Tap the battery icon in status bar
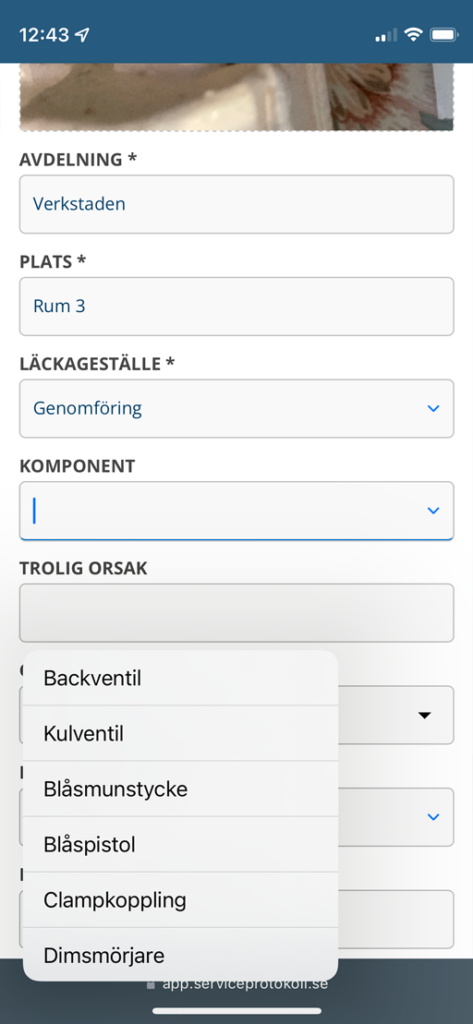473x1024 pixels. 444,35
